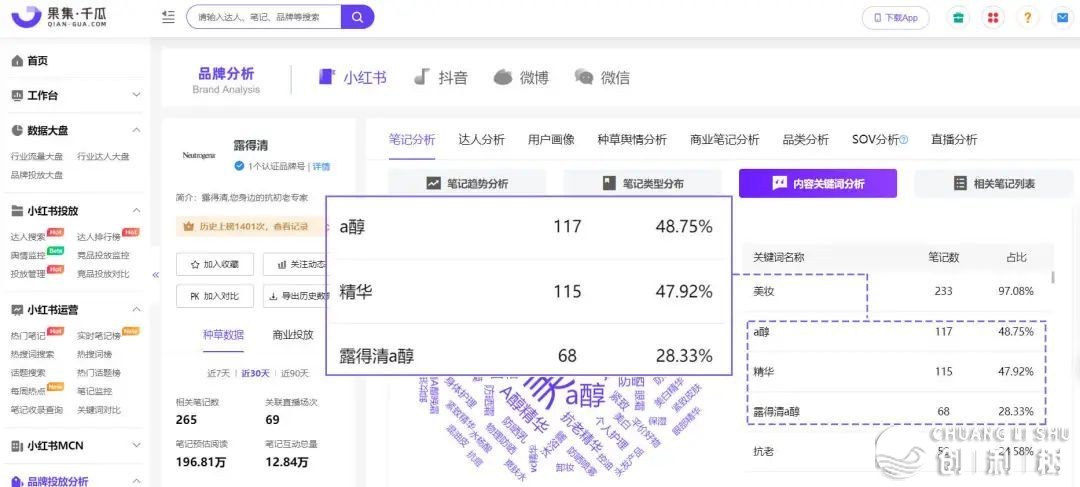
Task: Click the 加入收藏 button
Action: point(215,264)
